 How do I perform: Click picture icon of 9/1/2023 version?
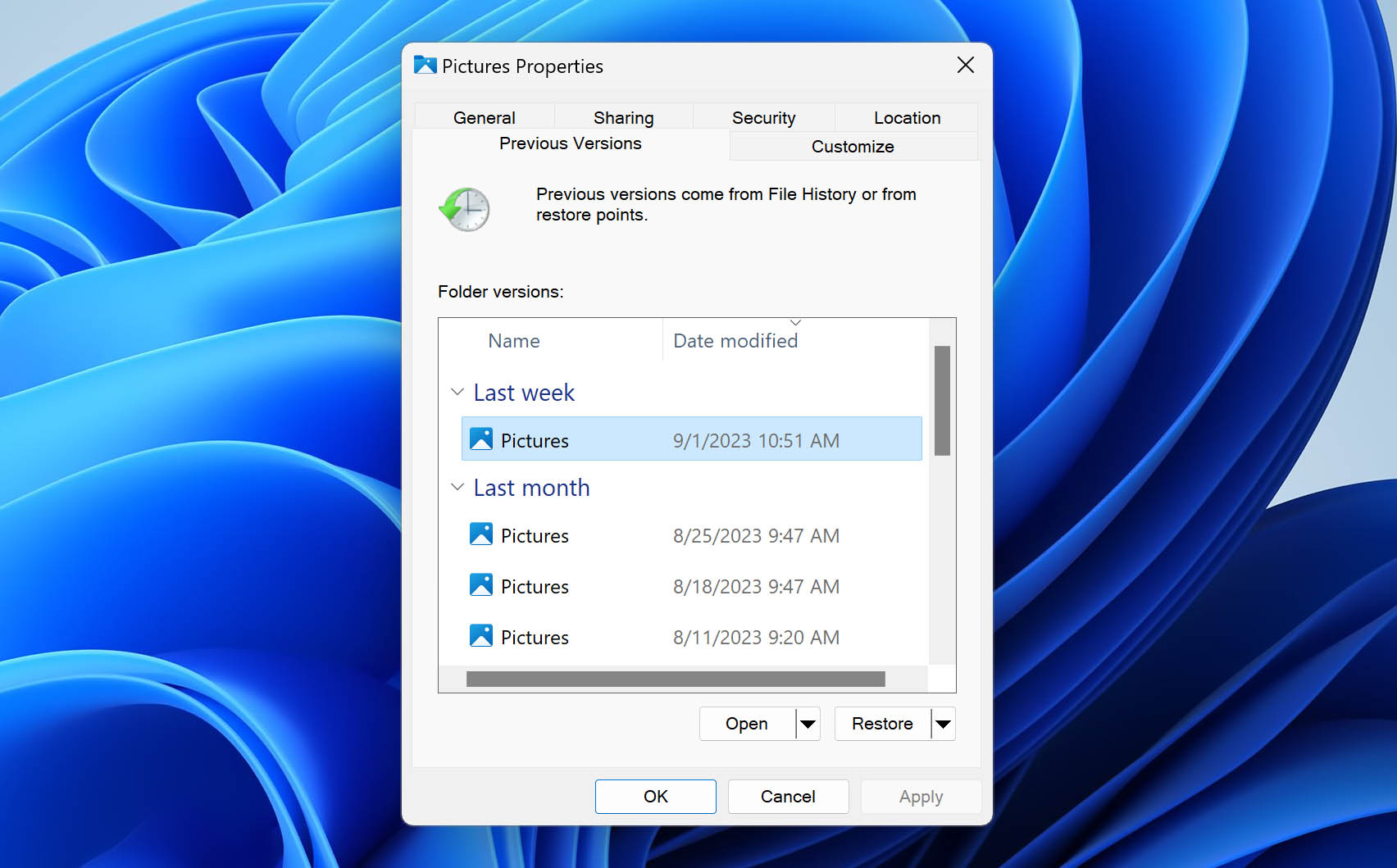pos(481,439)
